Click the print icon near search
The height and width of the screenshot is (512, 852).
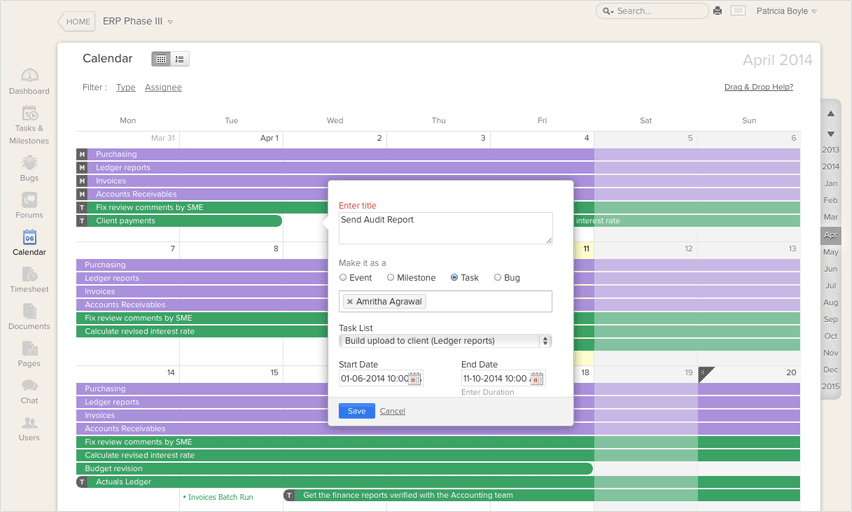coord(717,11)
